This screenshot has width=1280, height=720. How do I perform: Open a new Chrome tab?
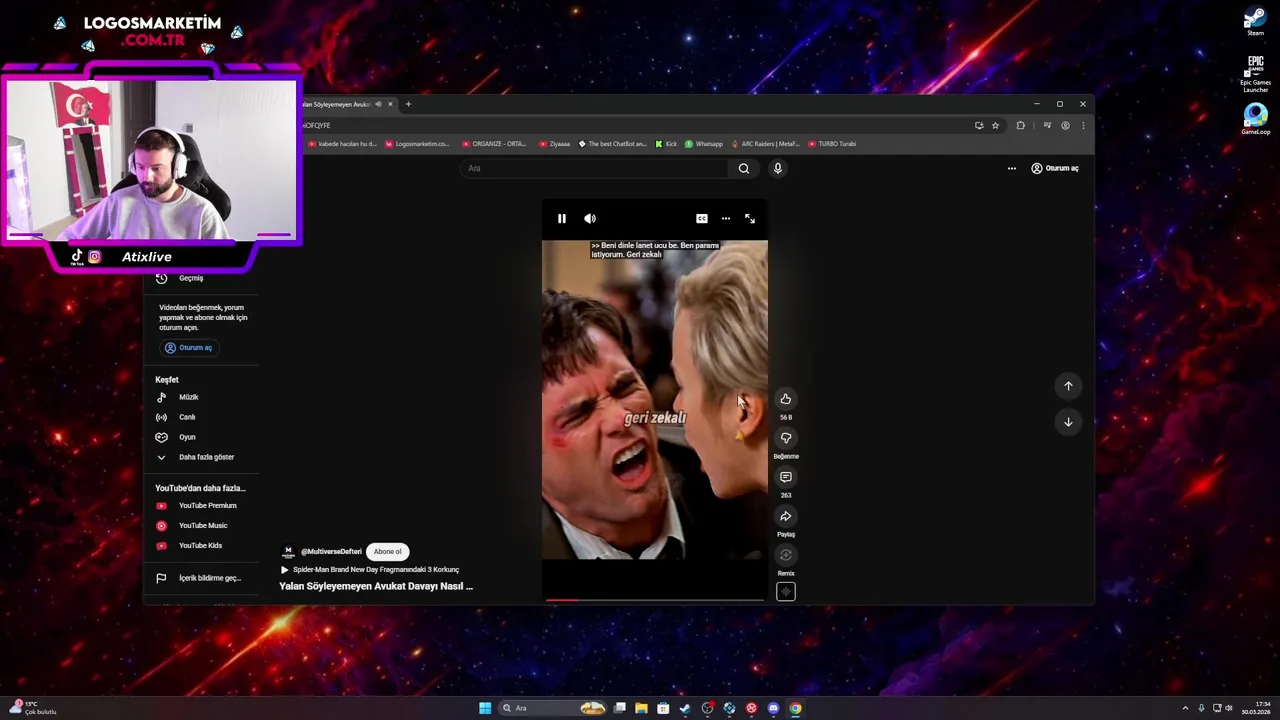tap(408, 104)
